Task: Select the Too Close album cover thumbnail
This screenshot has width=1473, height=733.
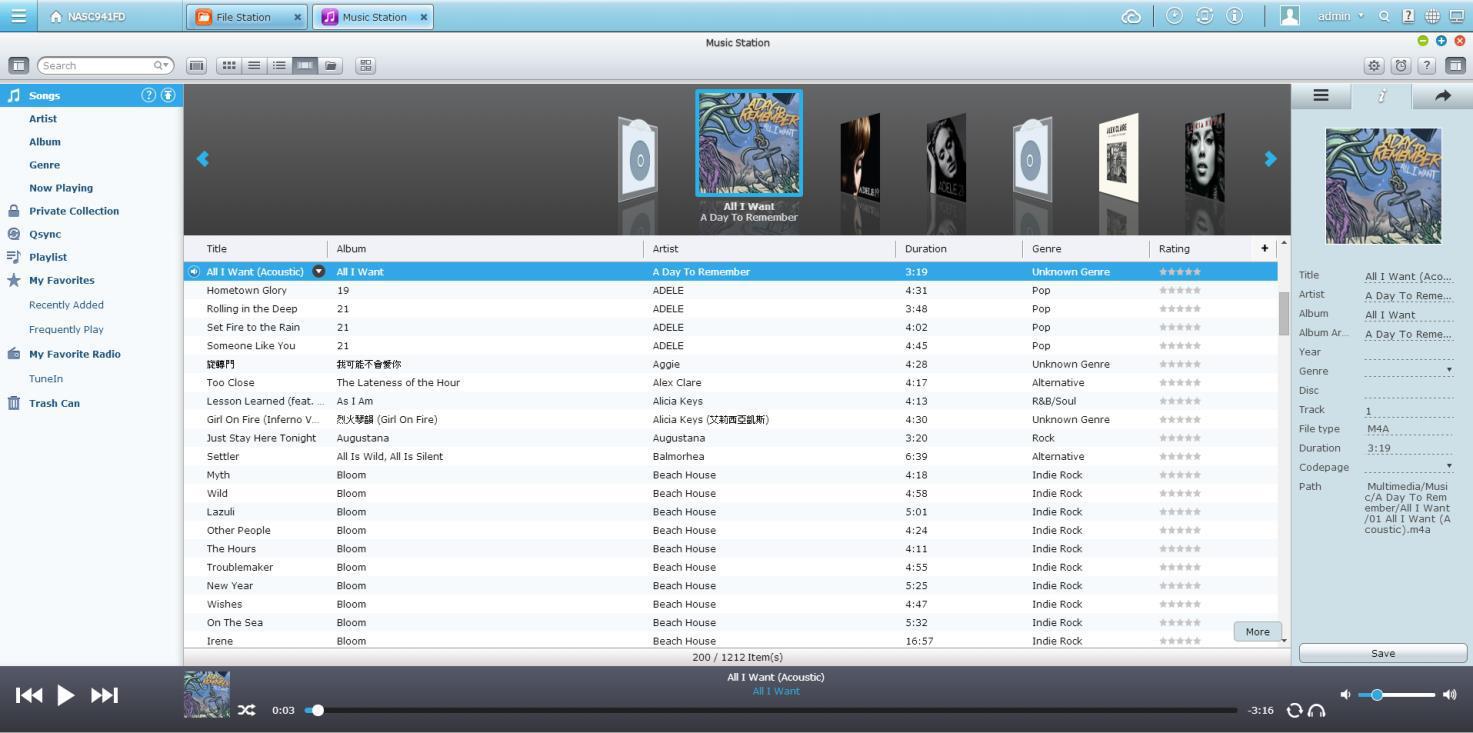Action: pos(1118,158)
